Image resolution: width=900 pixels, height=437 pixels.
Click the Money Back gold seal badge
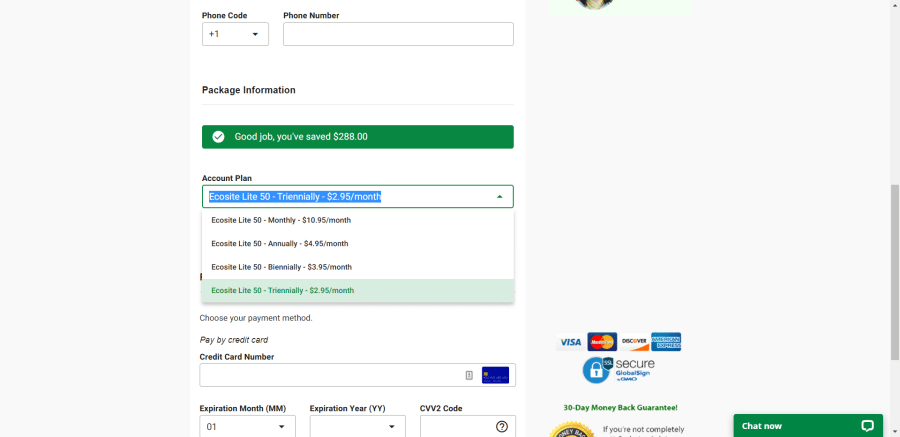572,430
